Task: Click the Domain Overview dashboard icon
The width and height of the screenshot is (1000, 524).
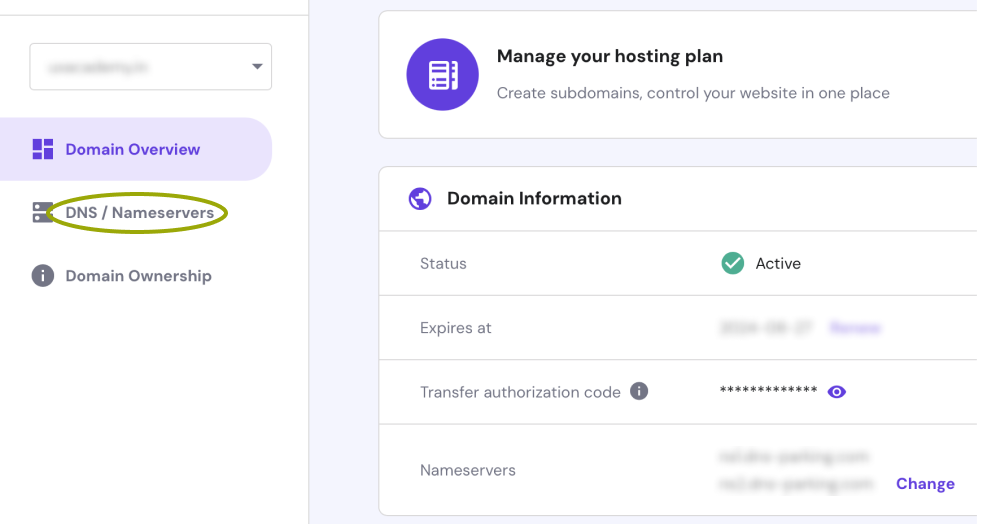Action: point(42,150)
